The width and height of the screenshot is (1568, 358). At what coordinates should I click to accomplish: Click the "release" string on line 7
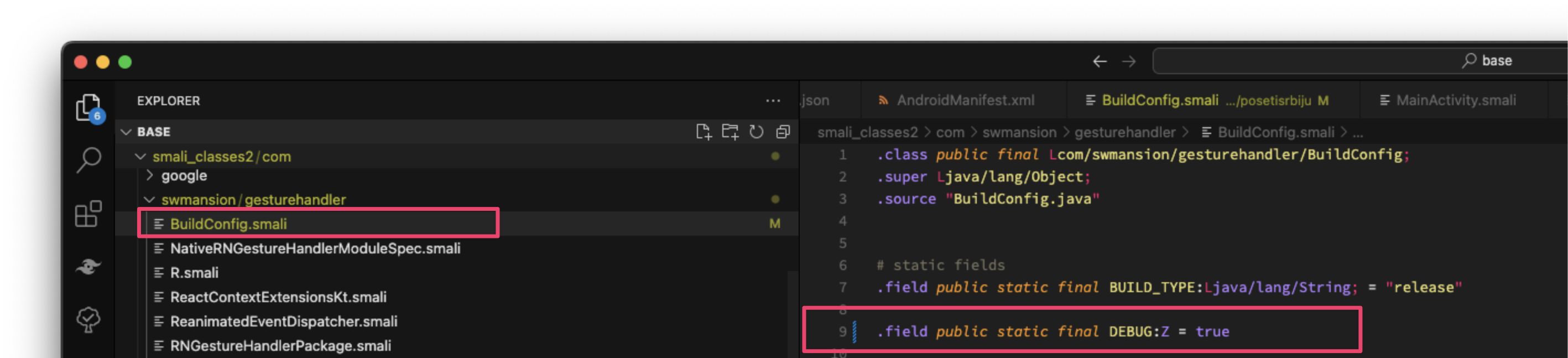coord(1423,287)
